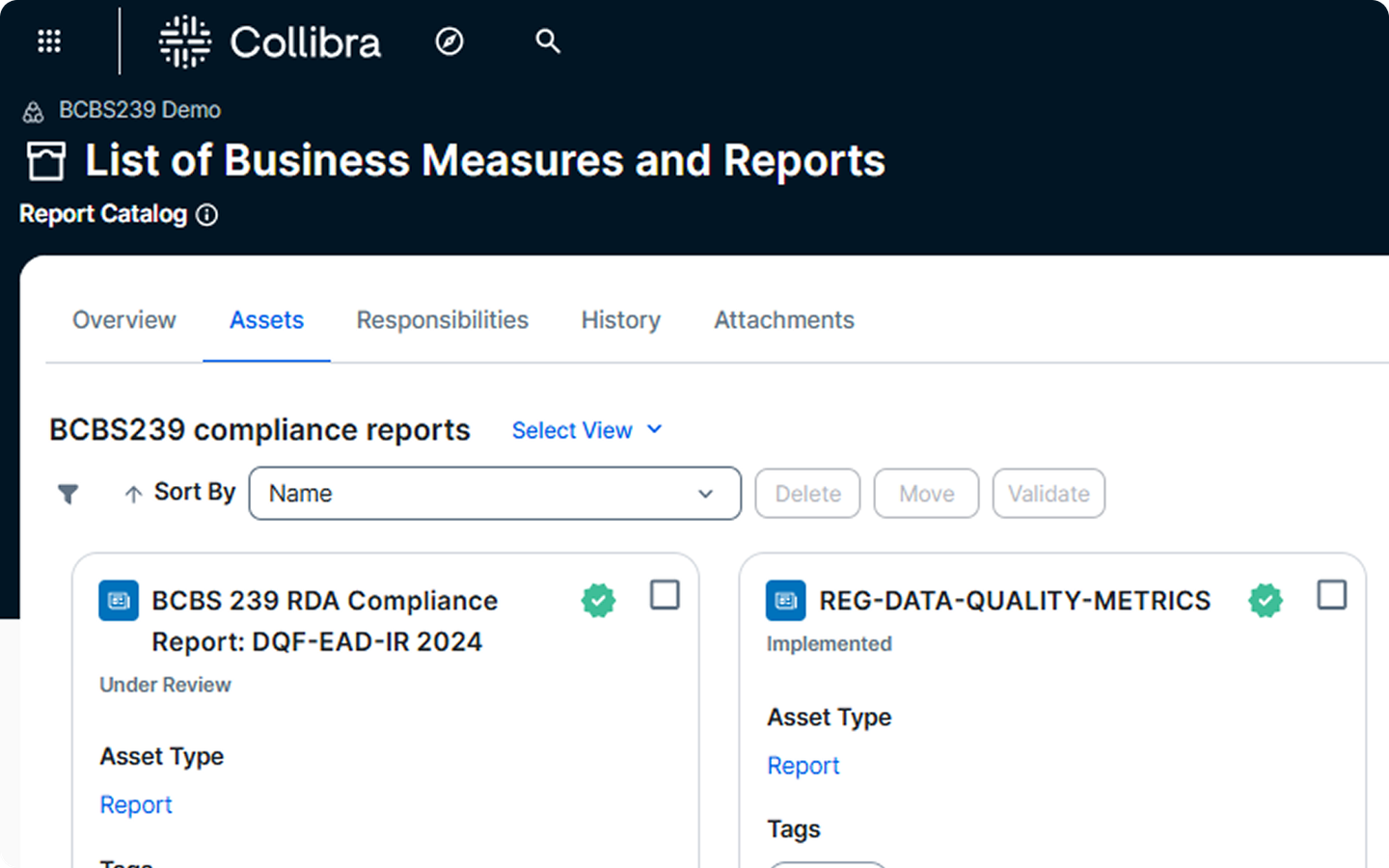Click the Move button

tap(926, 494)
